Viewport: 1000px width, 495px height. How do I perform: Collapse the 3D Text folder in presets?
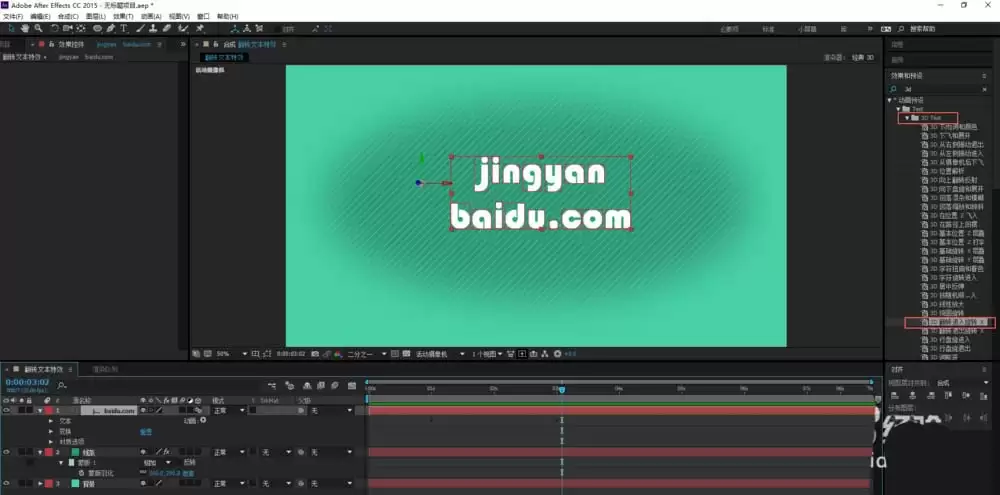pyautogui.click(x=907, y=118)
